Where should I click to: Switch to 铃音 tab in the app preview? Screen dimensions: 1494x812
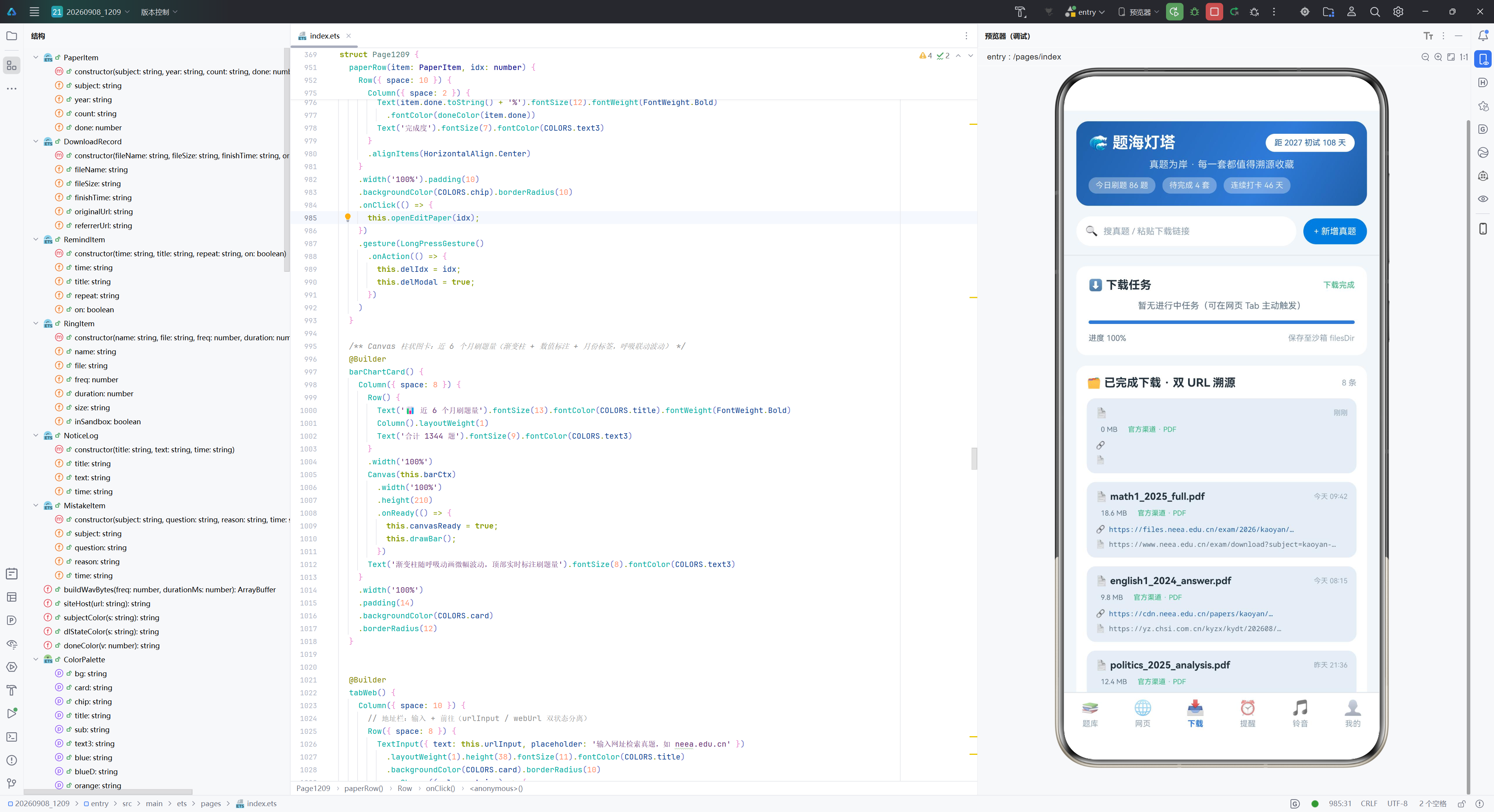coord(1300,714)
